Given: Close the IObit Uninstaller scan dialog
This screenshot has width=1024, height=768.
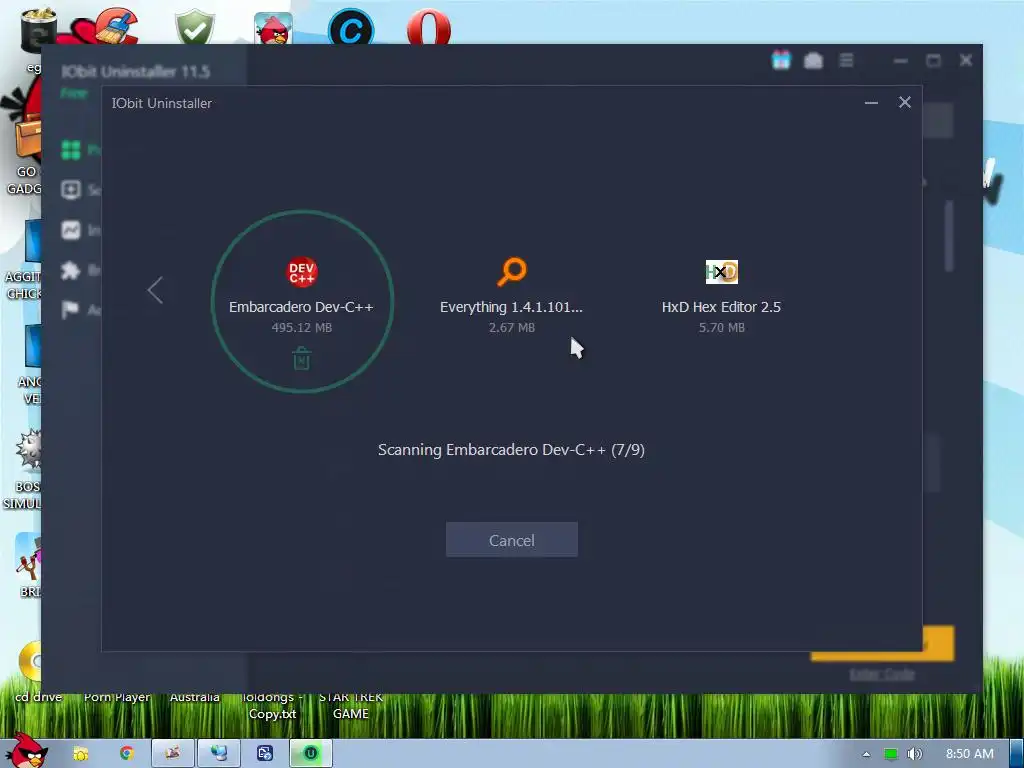Looking at the screenshot, I should point(904,102).
